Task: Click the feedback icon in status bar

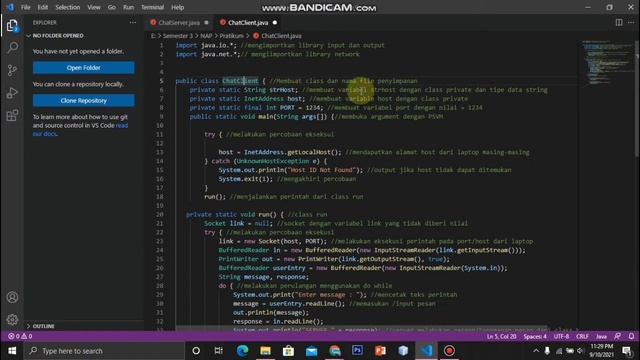Action: pos(618,336)
